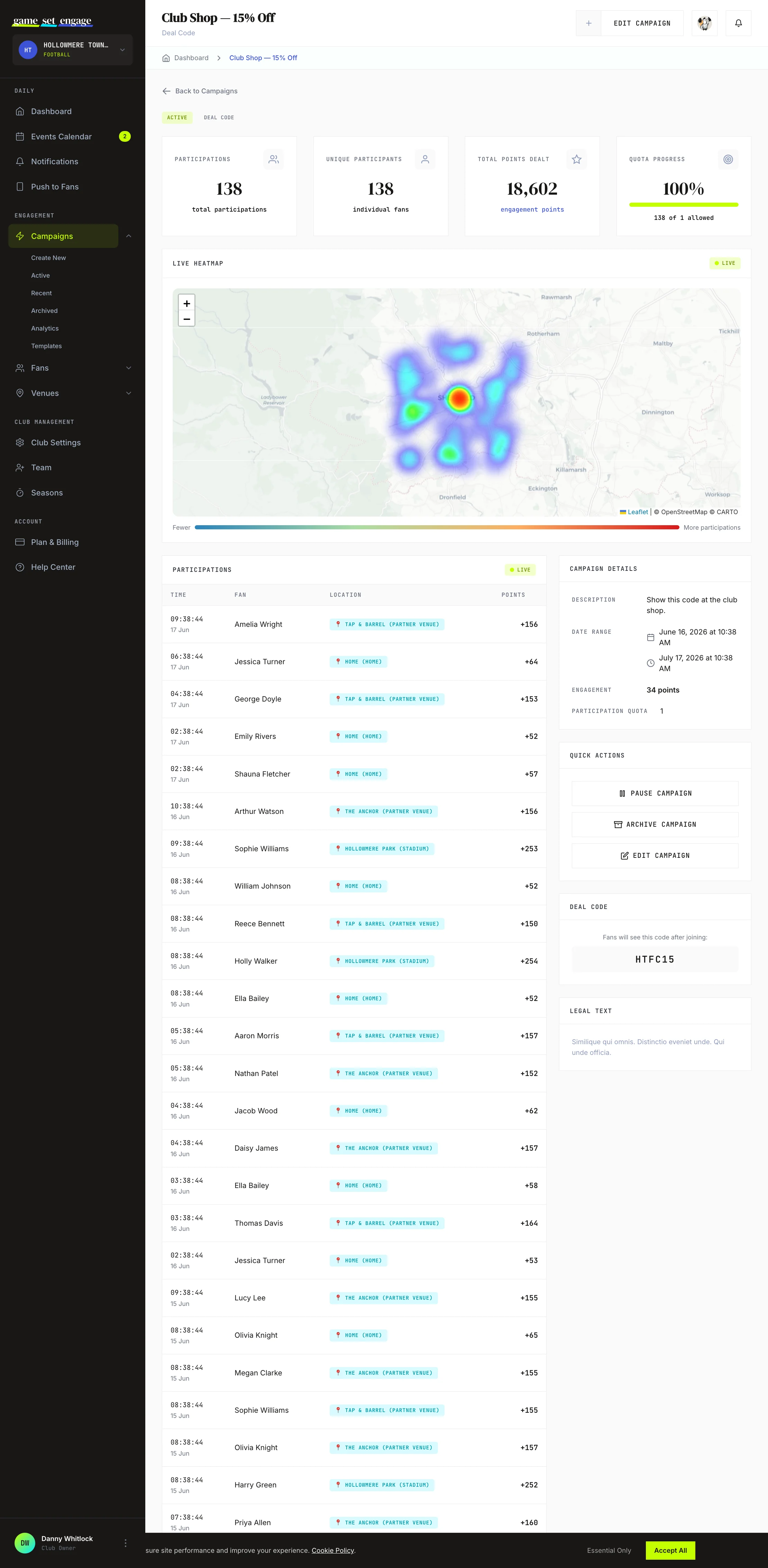Select Create New under Campaigns
The image size is (768, 1568).
tap(49, 258)
